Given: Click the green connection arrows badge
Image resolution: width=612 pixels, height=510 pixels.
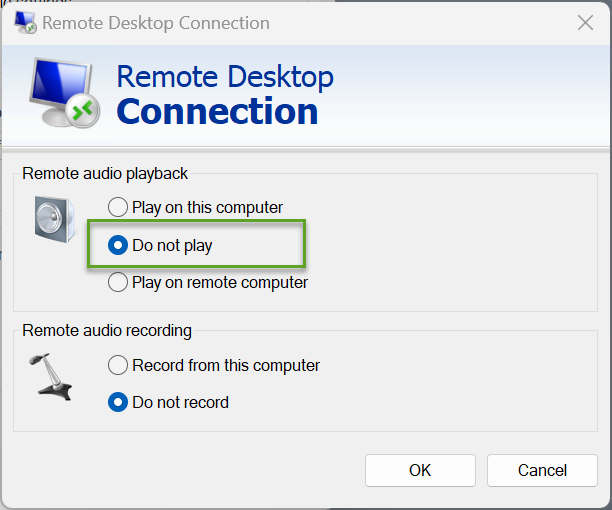Looking at the screenshot, I should 82,110.
